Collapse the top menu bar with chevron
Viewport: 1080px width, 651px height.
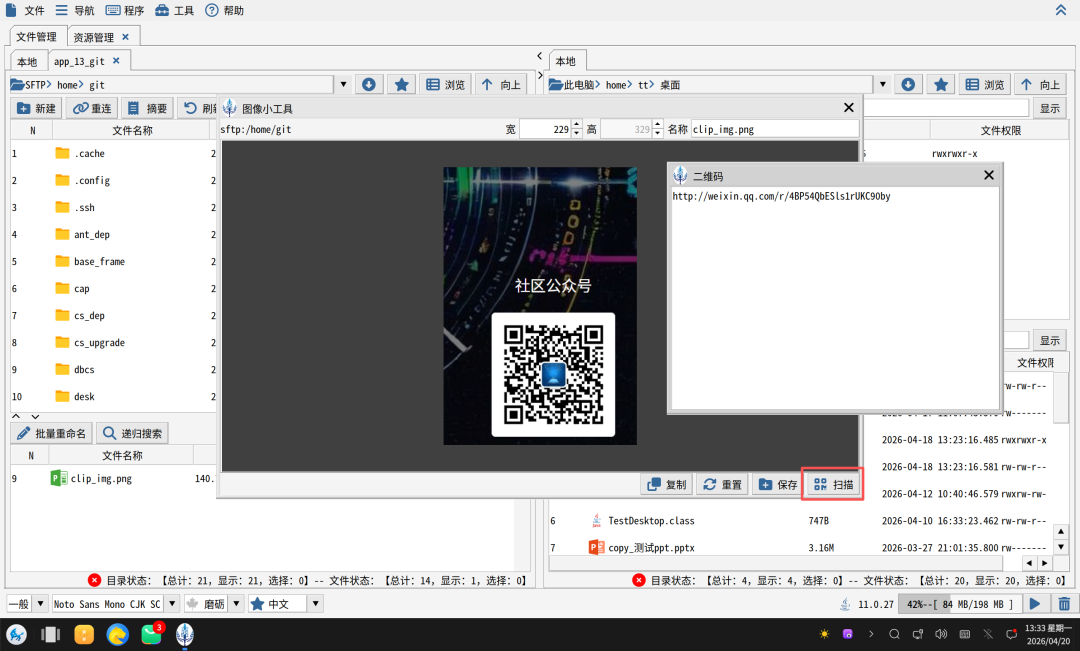1061,10
